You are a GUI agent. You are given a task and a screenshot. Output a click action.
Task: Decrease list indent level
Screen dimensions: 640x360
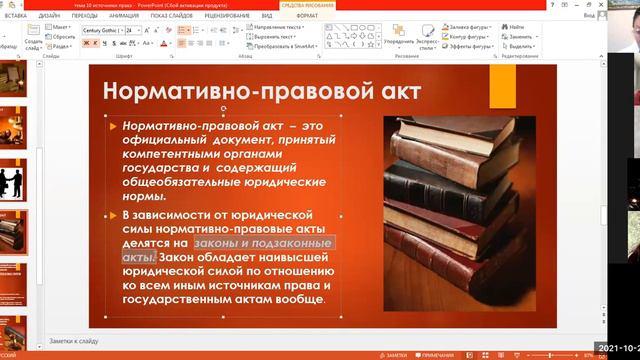(213, 31)
